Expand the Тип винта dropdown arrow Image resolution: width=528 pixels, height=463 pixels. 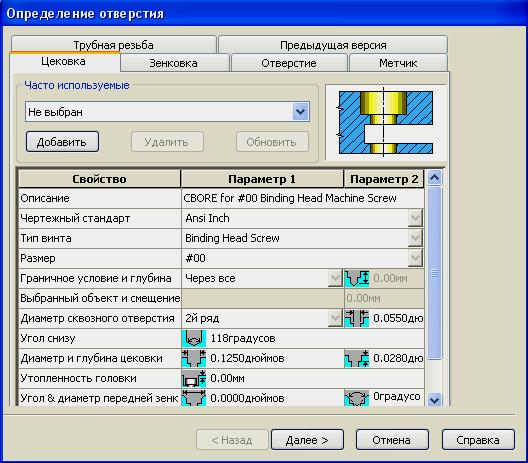tap(415, 238)
